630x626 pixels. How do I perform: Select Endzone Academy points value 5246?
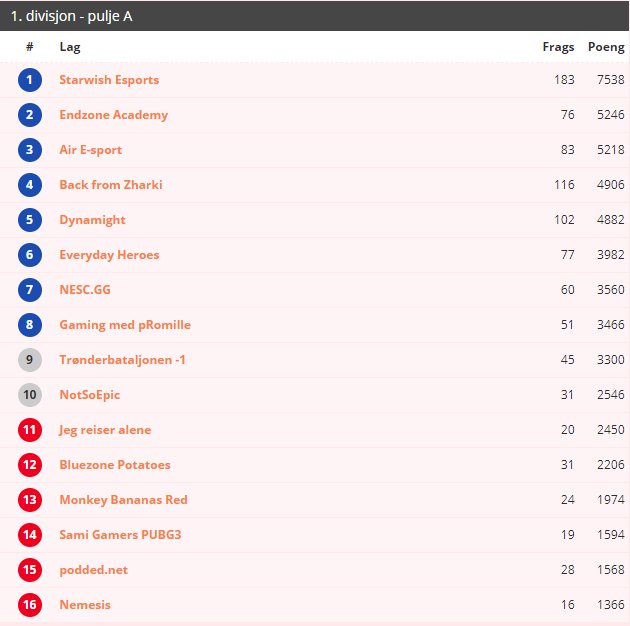[611, 115]
